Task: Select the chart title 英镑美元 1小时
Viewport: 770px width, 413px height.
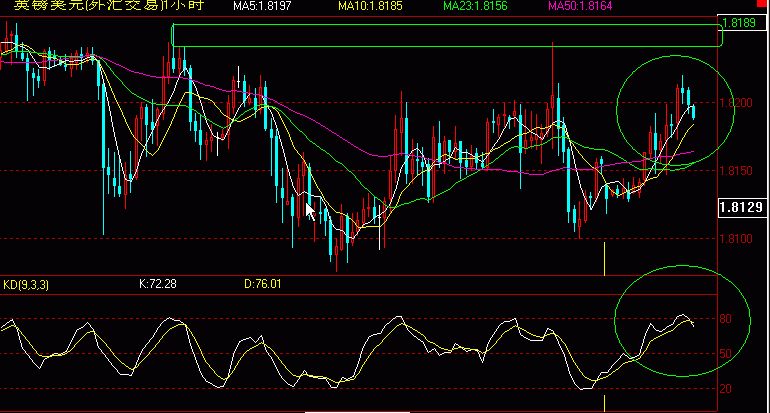Action: 109,6
